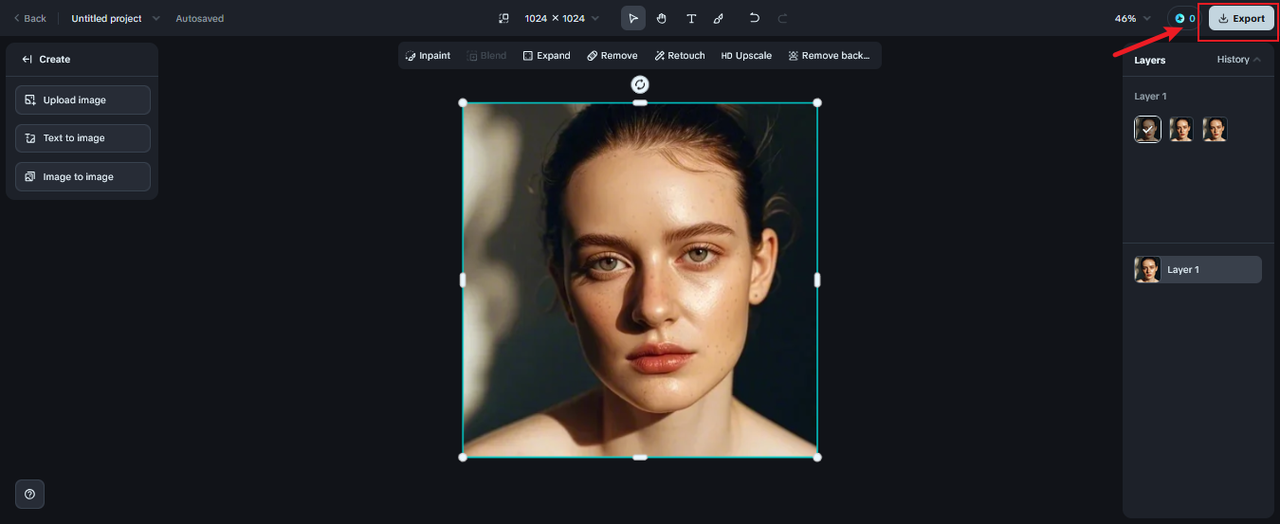Click the bottom-right corner handle of the image
The width and height of the screenshot is (1280, 524).
point(817,457)
